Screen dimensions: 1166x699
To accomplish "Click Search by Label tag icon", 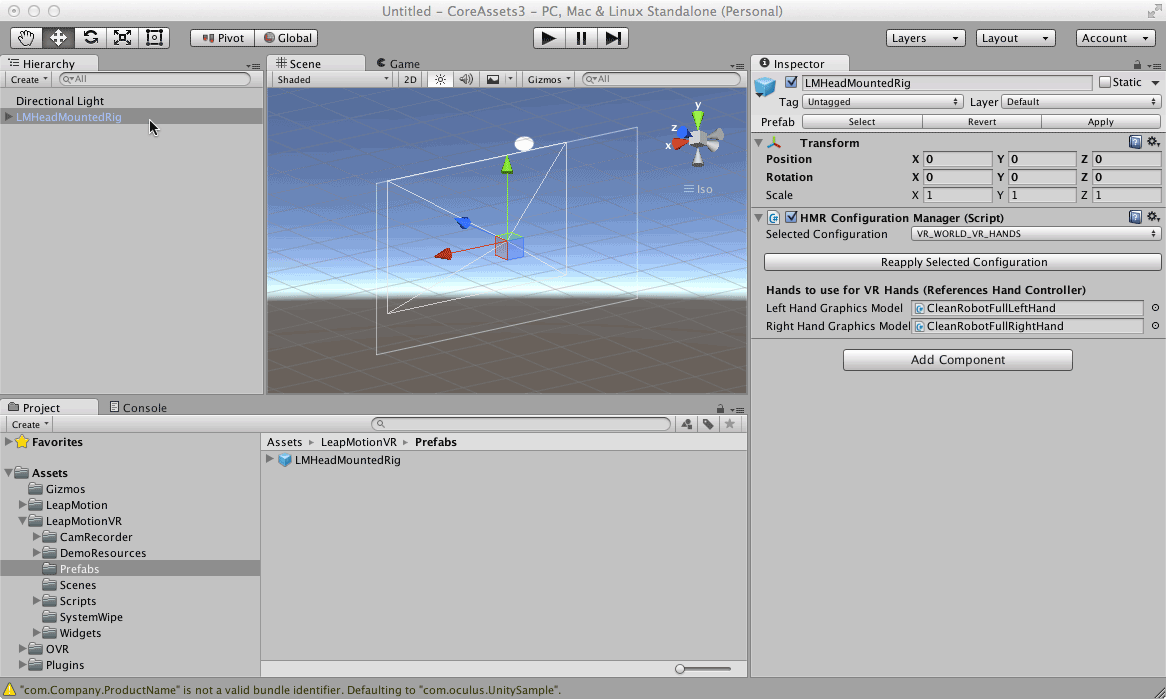I will [708, 424].
